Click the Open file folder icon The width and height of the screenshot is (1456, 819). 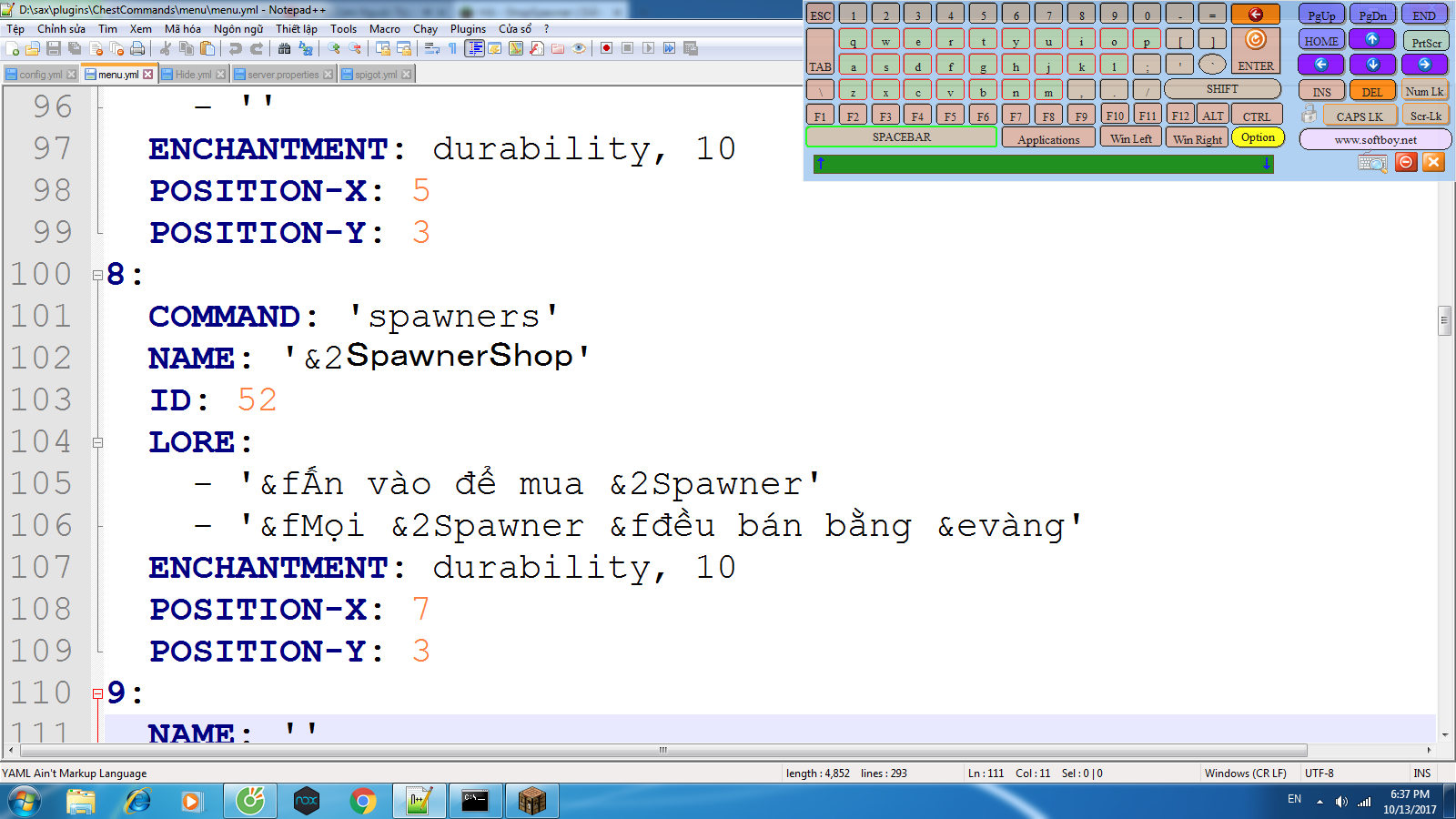tap(33, 48)
